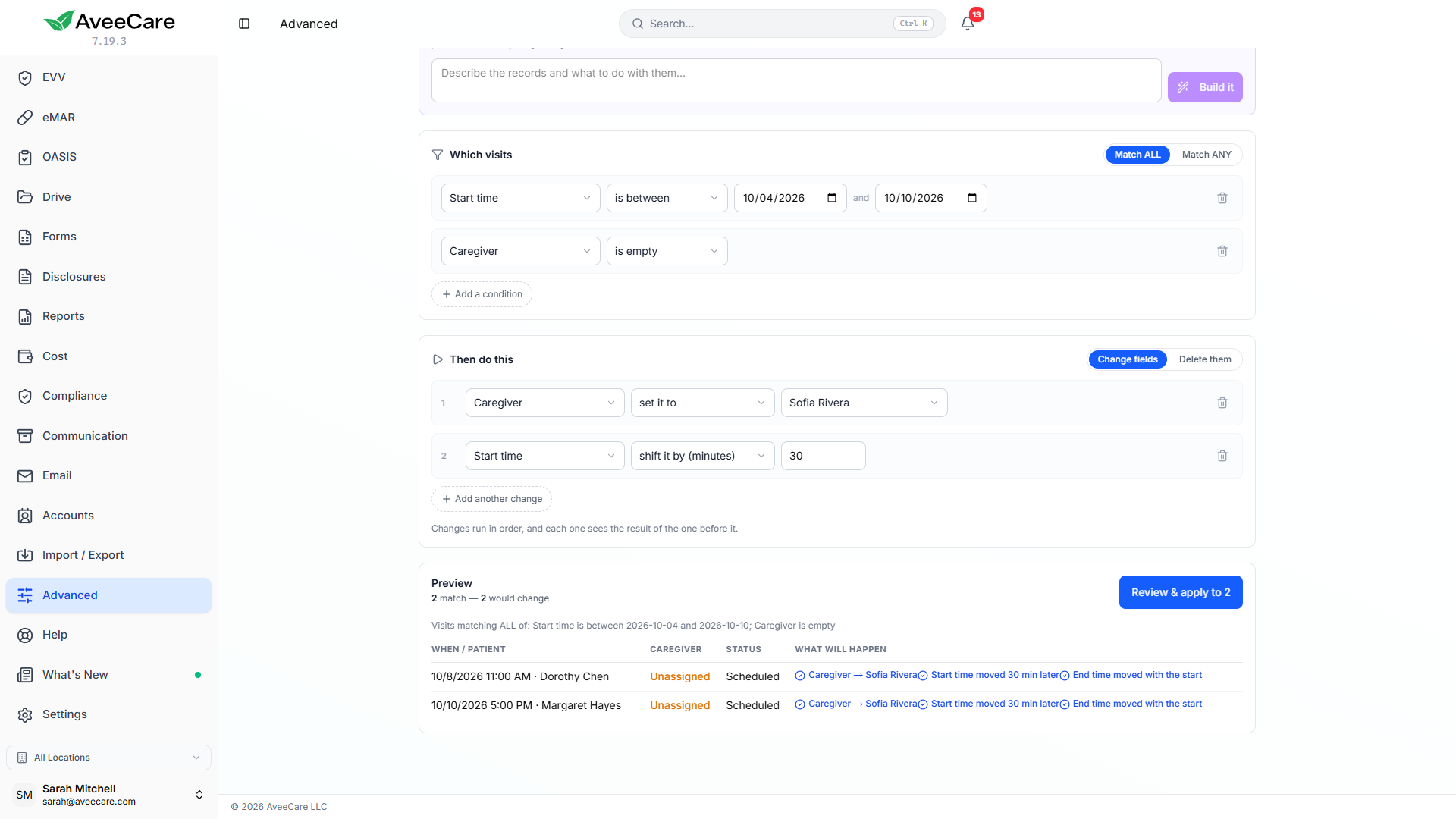Delete the Caregiver is empty condition

tap(1222, 251)
